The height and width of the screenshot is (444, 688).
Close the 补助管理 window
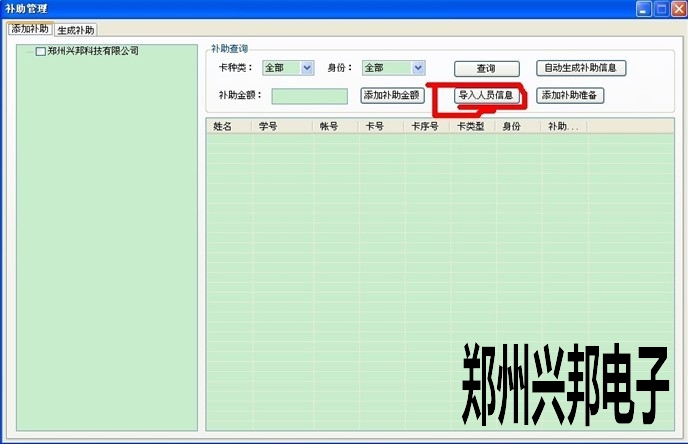[x=679, y=9]
